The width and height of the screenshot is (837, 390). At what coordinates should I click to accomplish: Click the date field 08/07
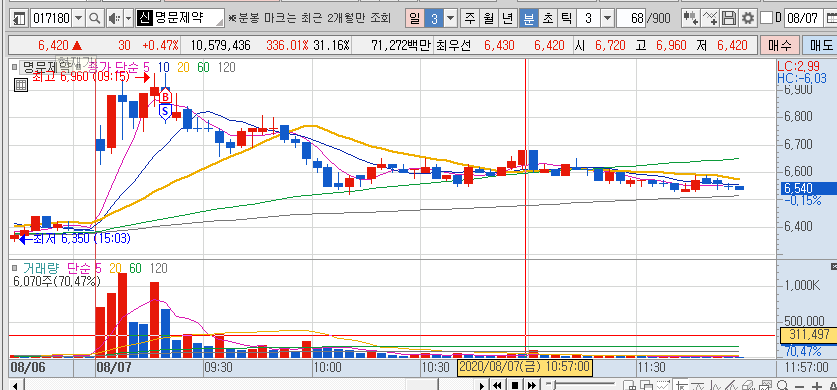pos(802,19)
